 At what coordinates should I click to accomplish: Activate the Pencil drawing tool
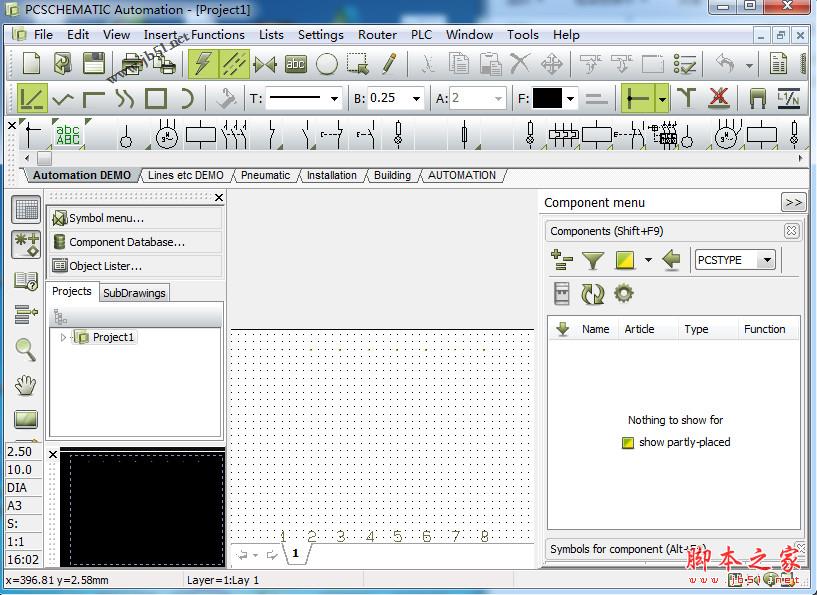[389, 64]
